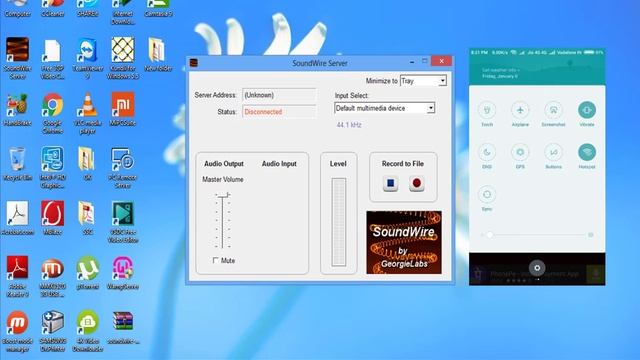Screen dimensions: 640x360
Task: Open the SoundWire Server desktop shortcut
Action: tap(17, 58)
